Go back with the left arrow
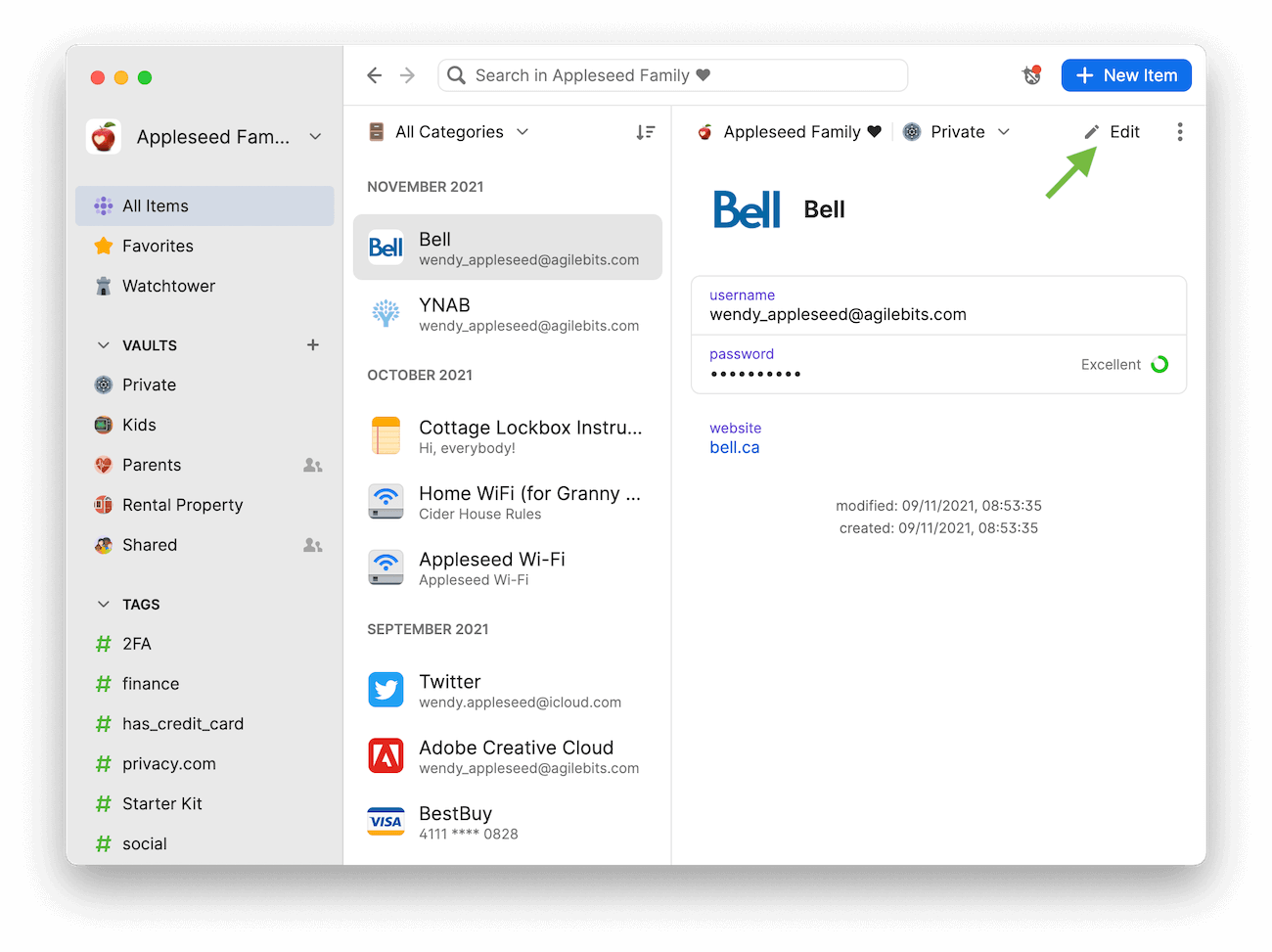The width and height of the screenshot is (1272, 952). coord(374,75)
